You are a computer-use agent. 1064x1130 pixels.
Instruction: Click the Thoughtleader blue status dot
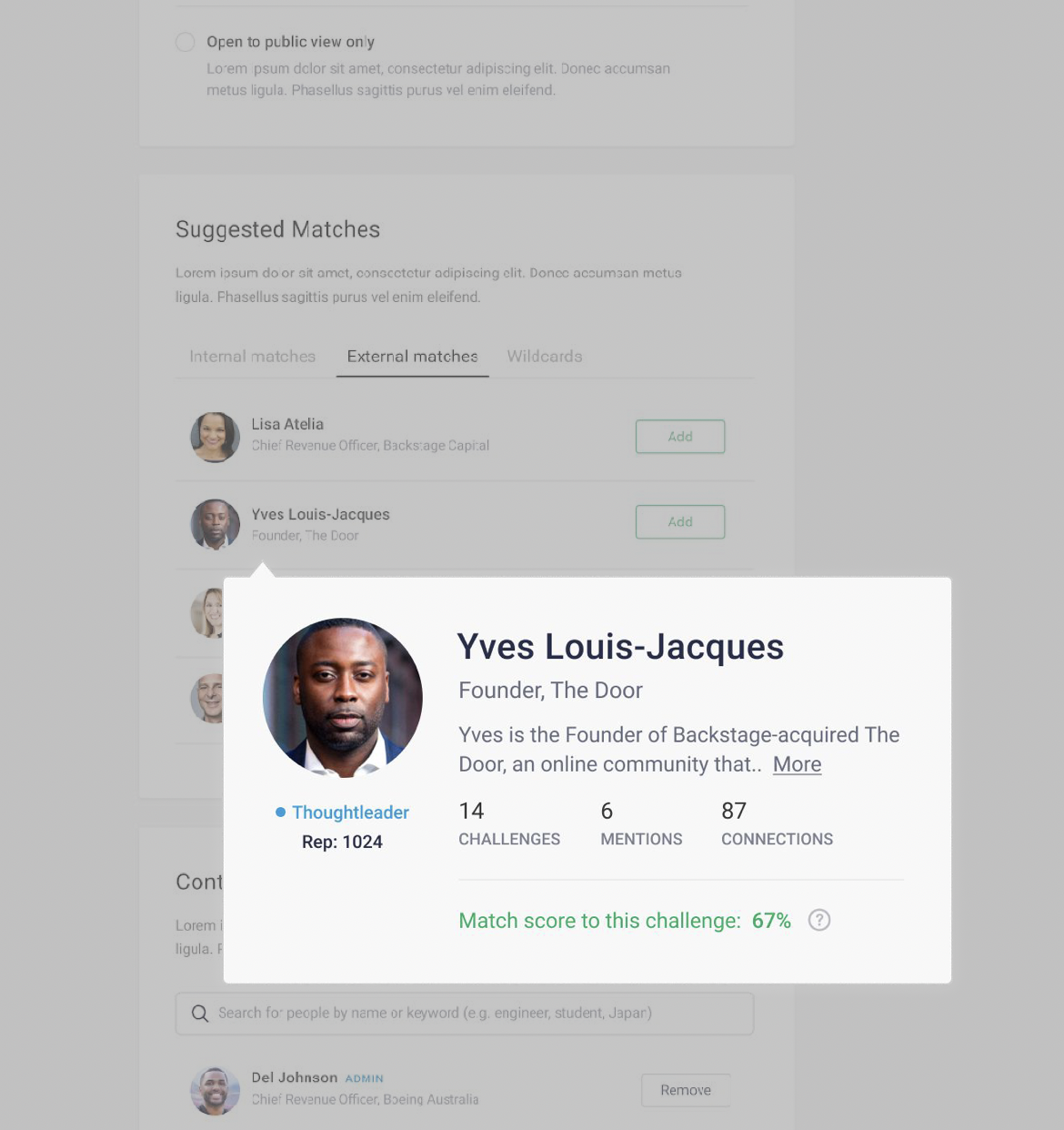pos(281,812)
